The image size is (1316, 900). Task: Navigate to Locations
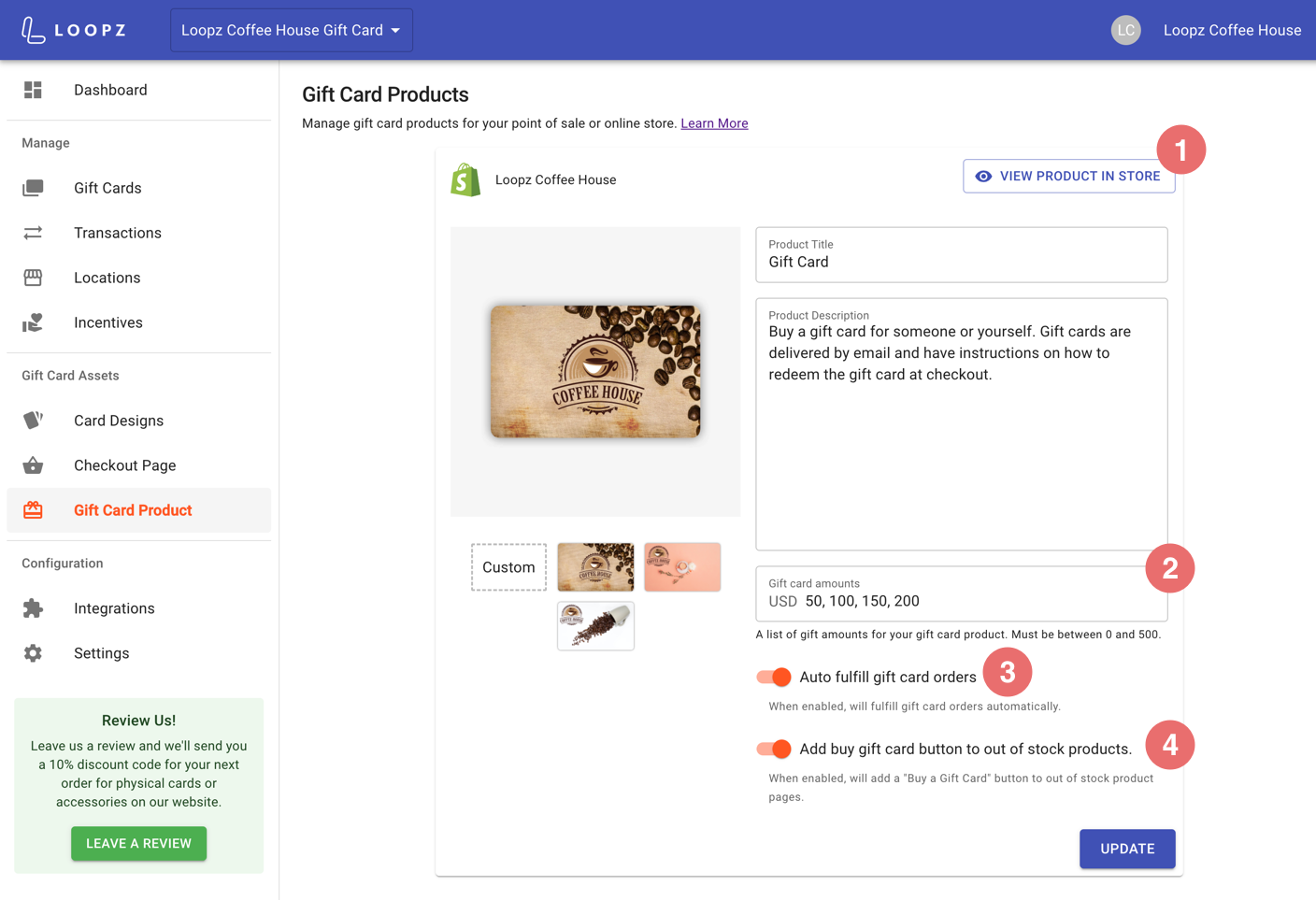coord(138,278)
